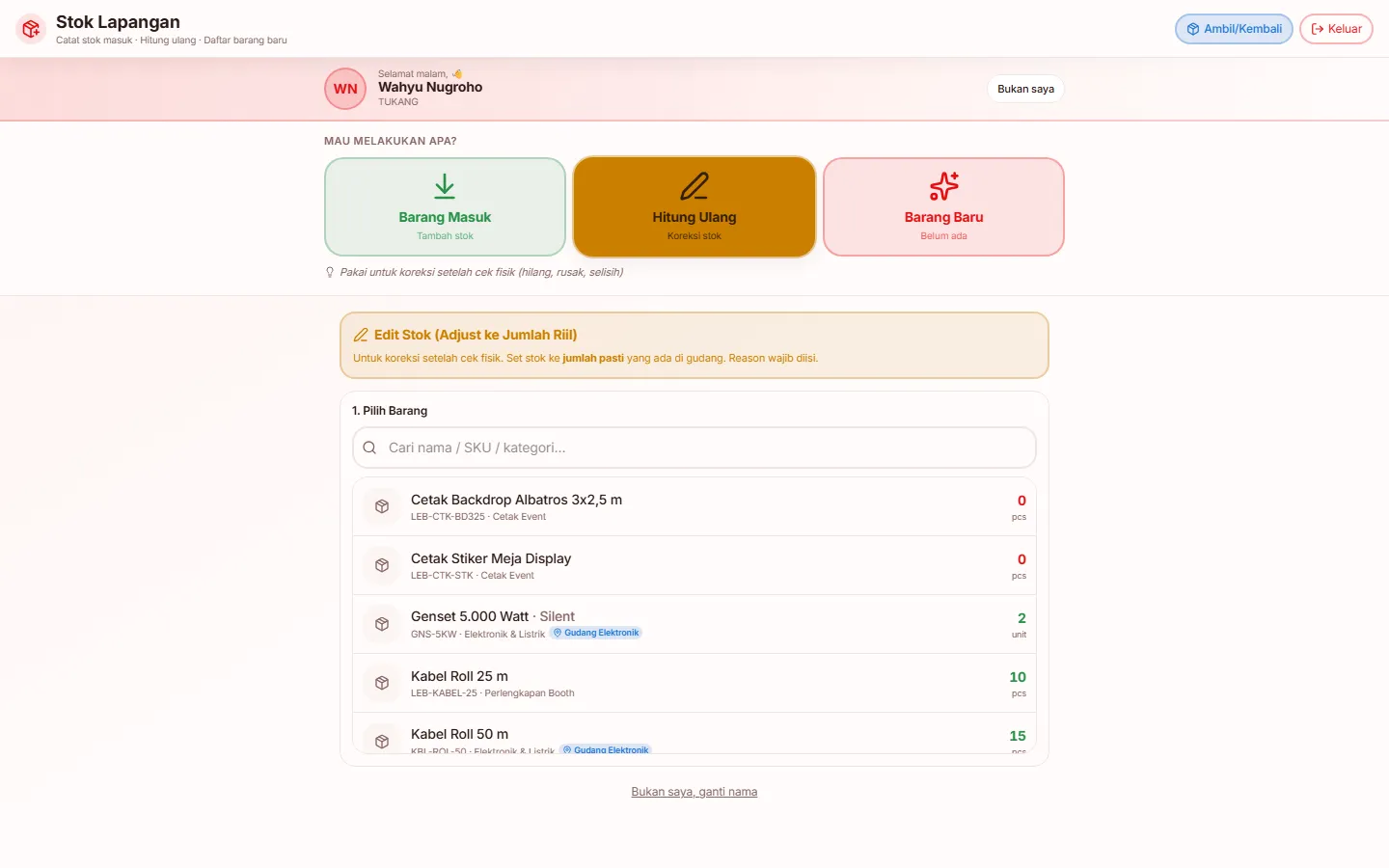Choose Cetak Stiker Meja Display item
The height and width of the screenshot is (868, 1389).
(694, 565)
